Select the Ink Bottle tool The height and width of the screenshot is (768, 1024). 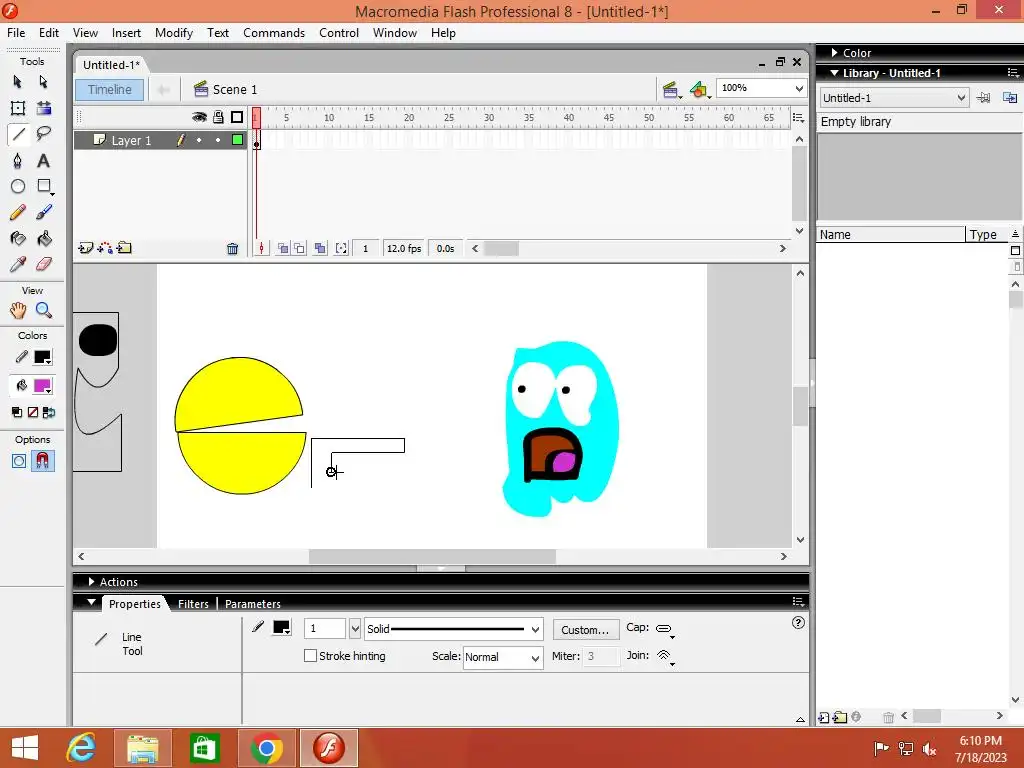[18, 238]
